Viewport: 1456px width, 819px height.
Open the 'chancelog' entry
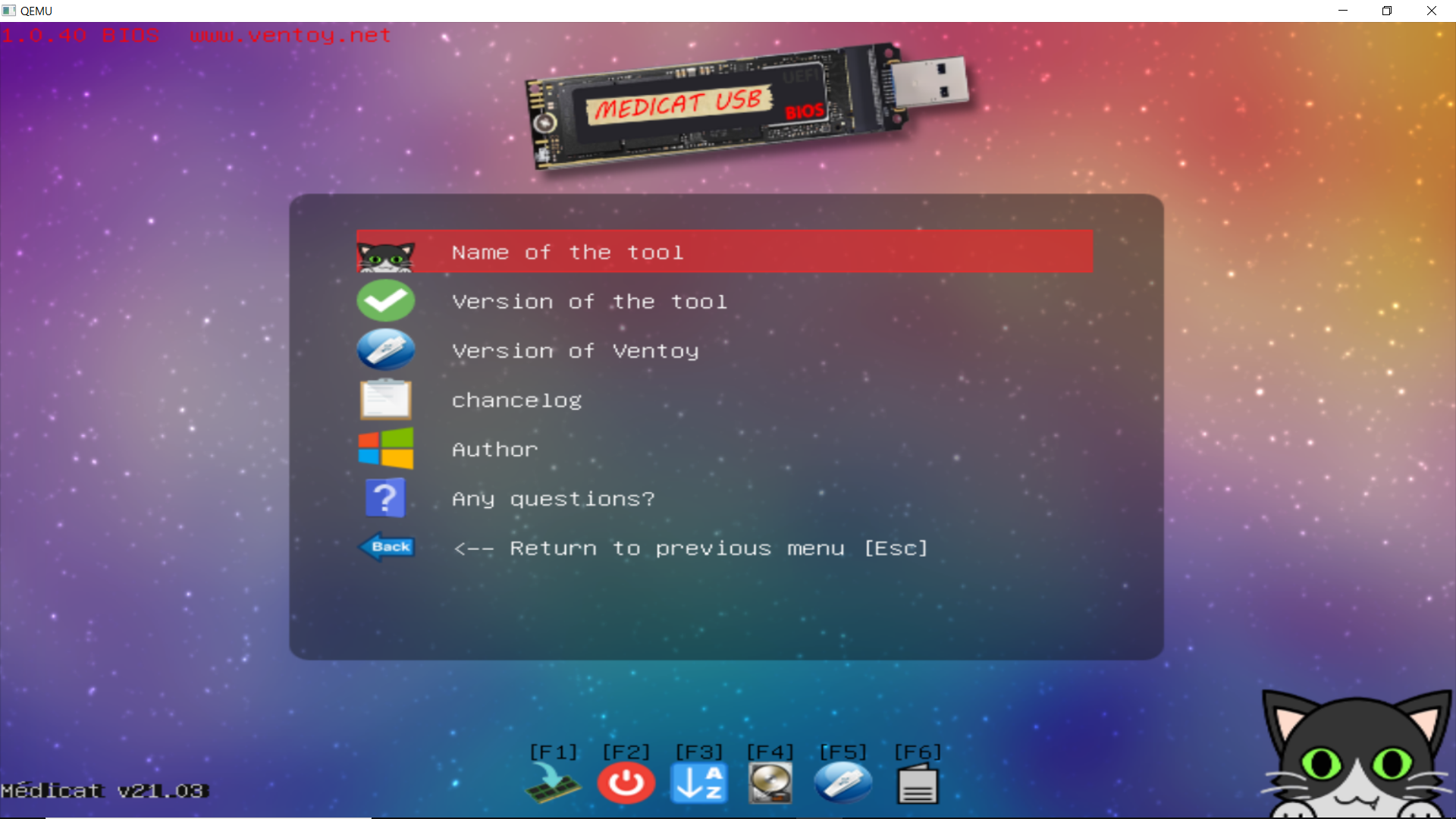724,400
